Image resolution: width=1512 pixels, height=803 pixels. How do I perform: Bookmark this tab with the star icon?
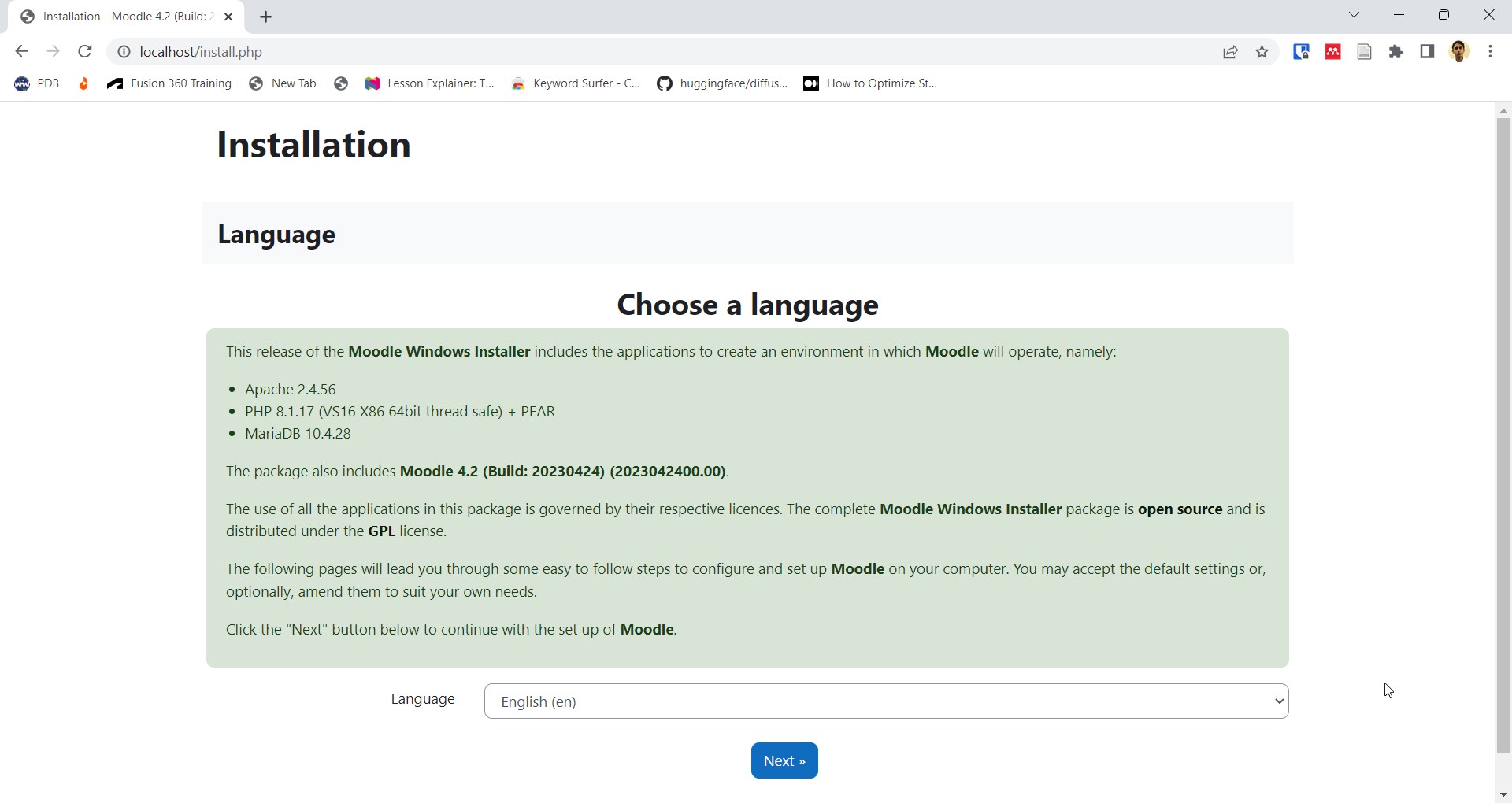pos(1262,52)
